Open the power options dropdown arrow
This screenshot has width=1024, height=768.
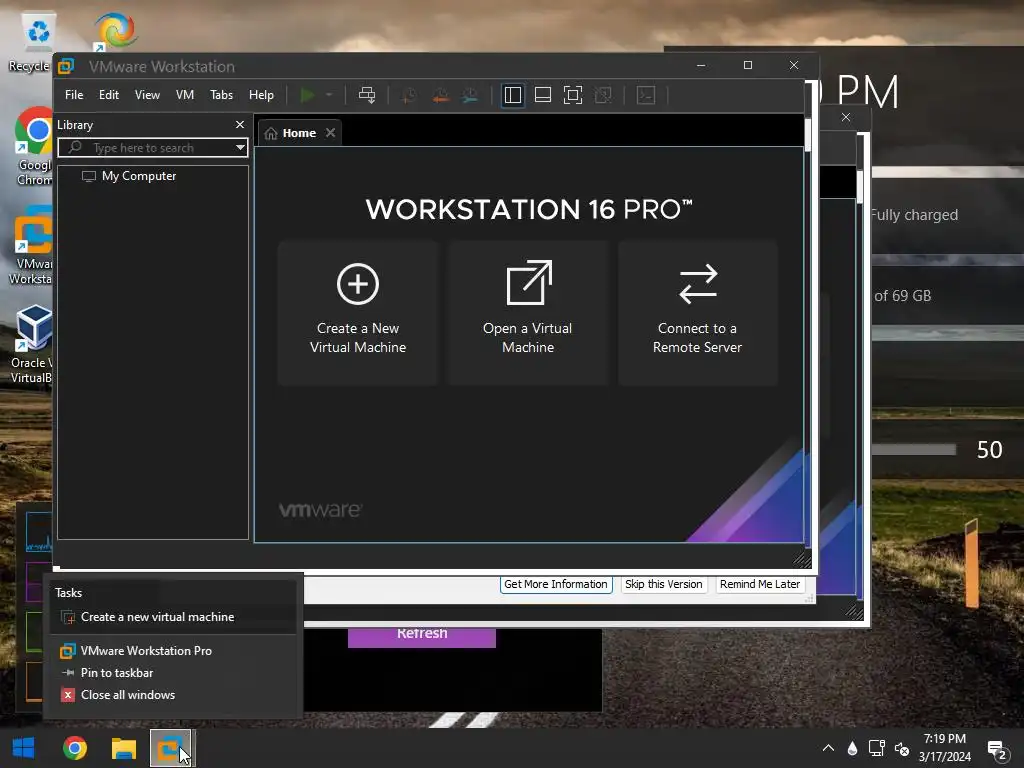click(329, 95)
